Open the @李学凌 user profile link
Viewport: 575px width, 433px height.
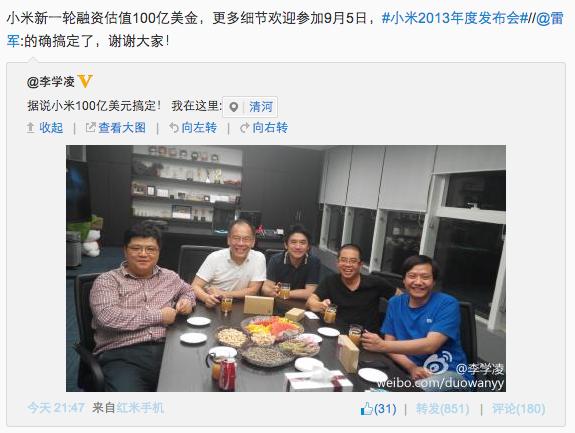pyautogui.click(x=51, y=81)
